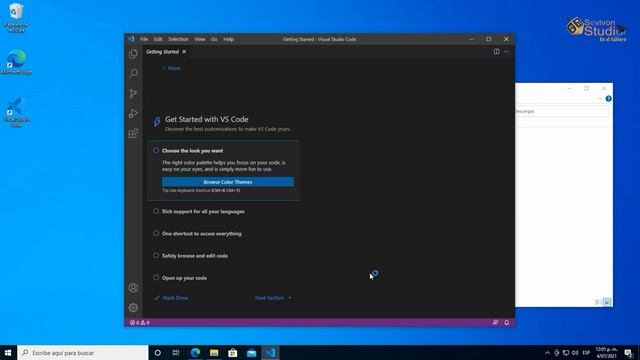Click the Windows Start button

[8, 353]
